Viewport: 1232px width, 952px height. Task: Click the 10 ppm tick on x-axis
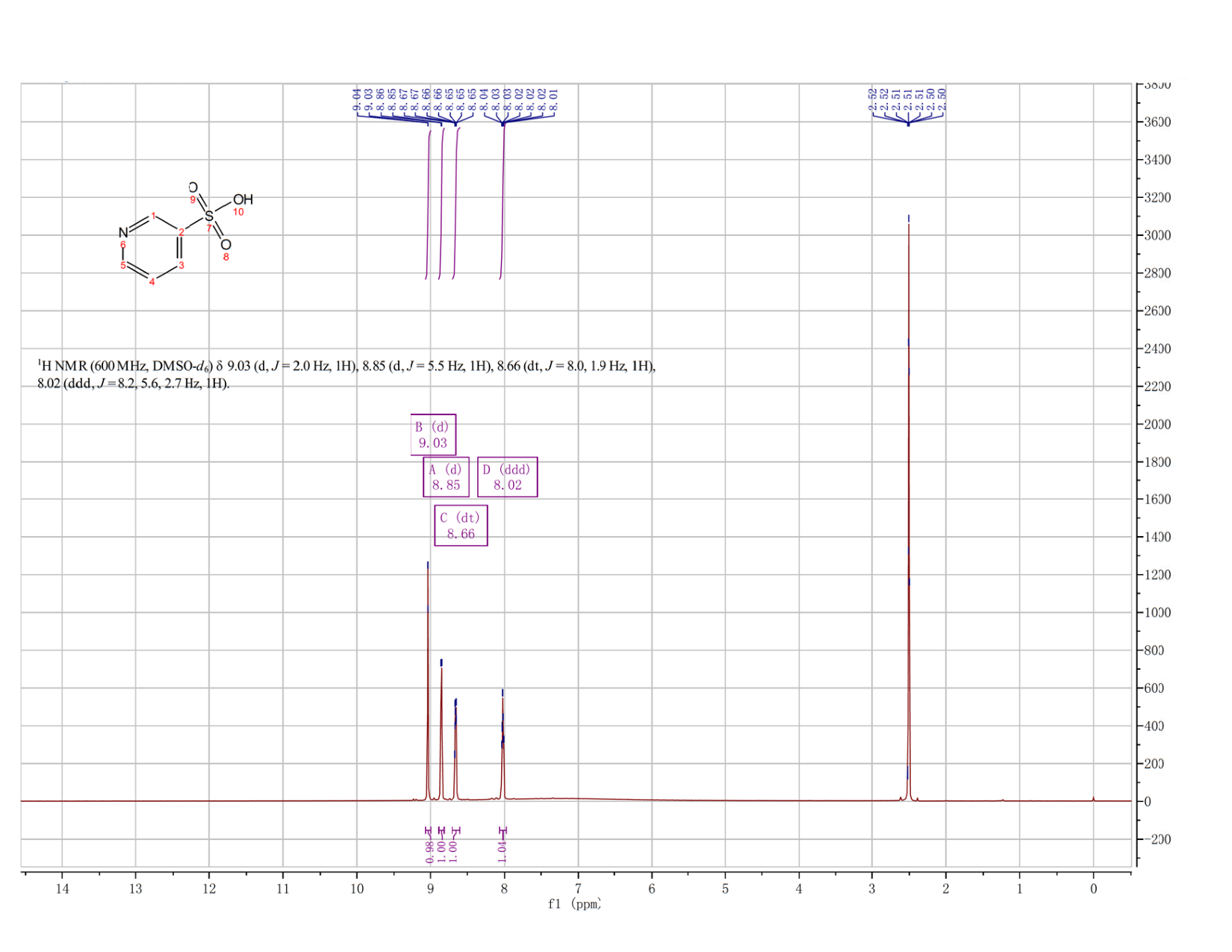[x=357, y=889]
